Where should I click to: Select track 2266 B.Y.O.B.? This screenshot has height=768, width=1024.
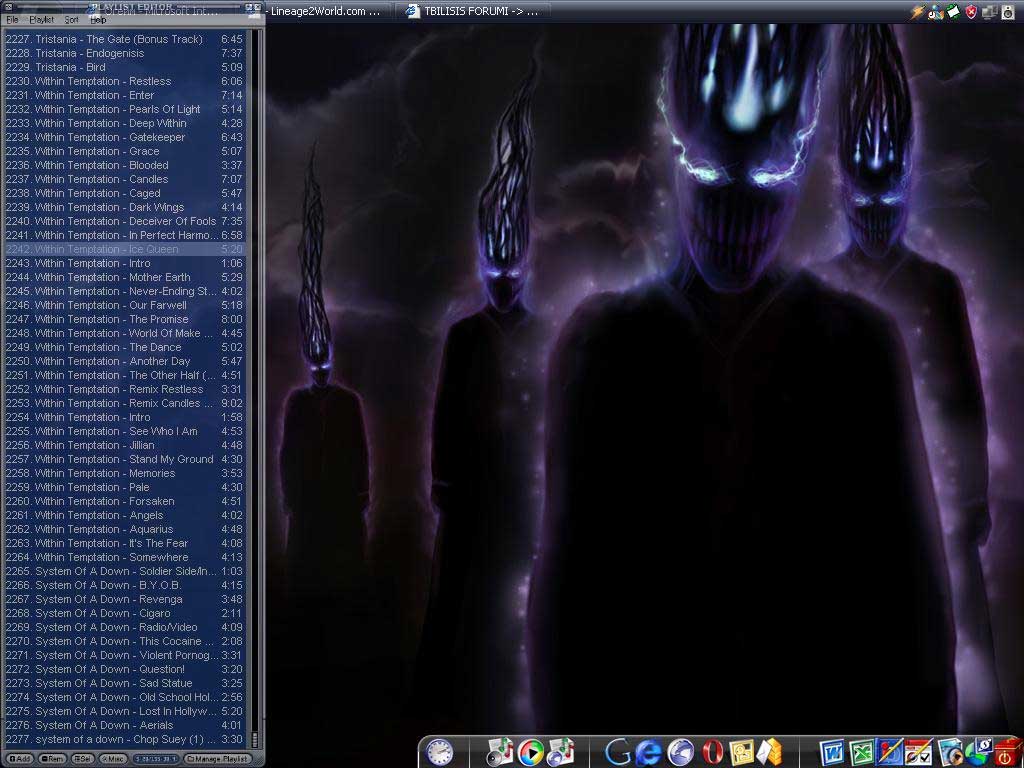click(124, 585)
